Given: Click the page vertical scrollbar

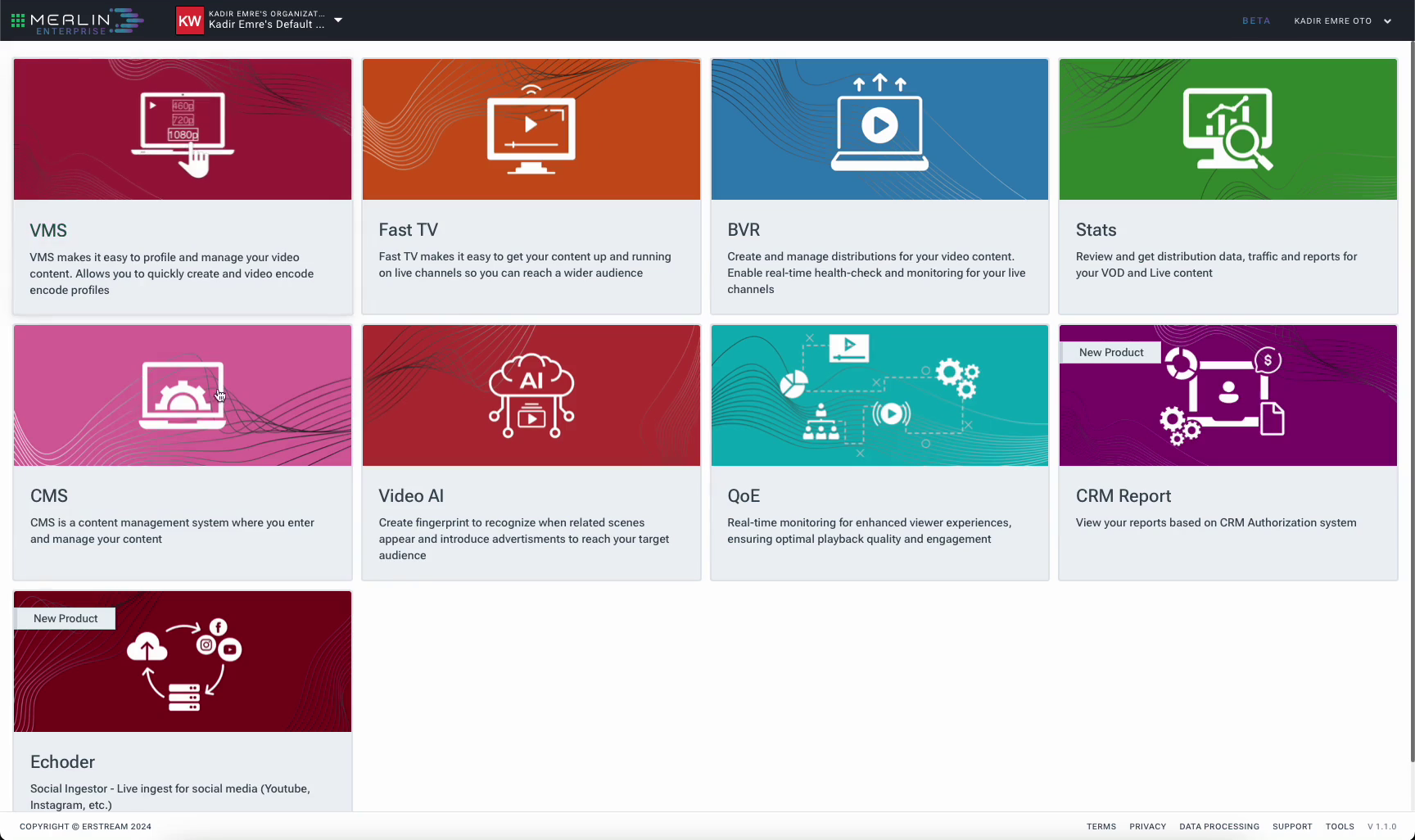Looking at the screenshot, I should pos(1412,402).
